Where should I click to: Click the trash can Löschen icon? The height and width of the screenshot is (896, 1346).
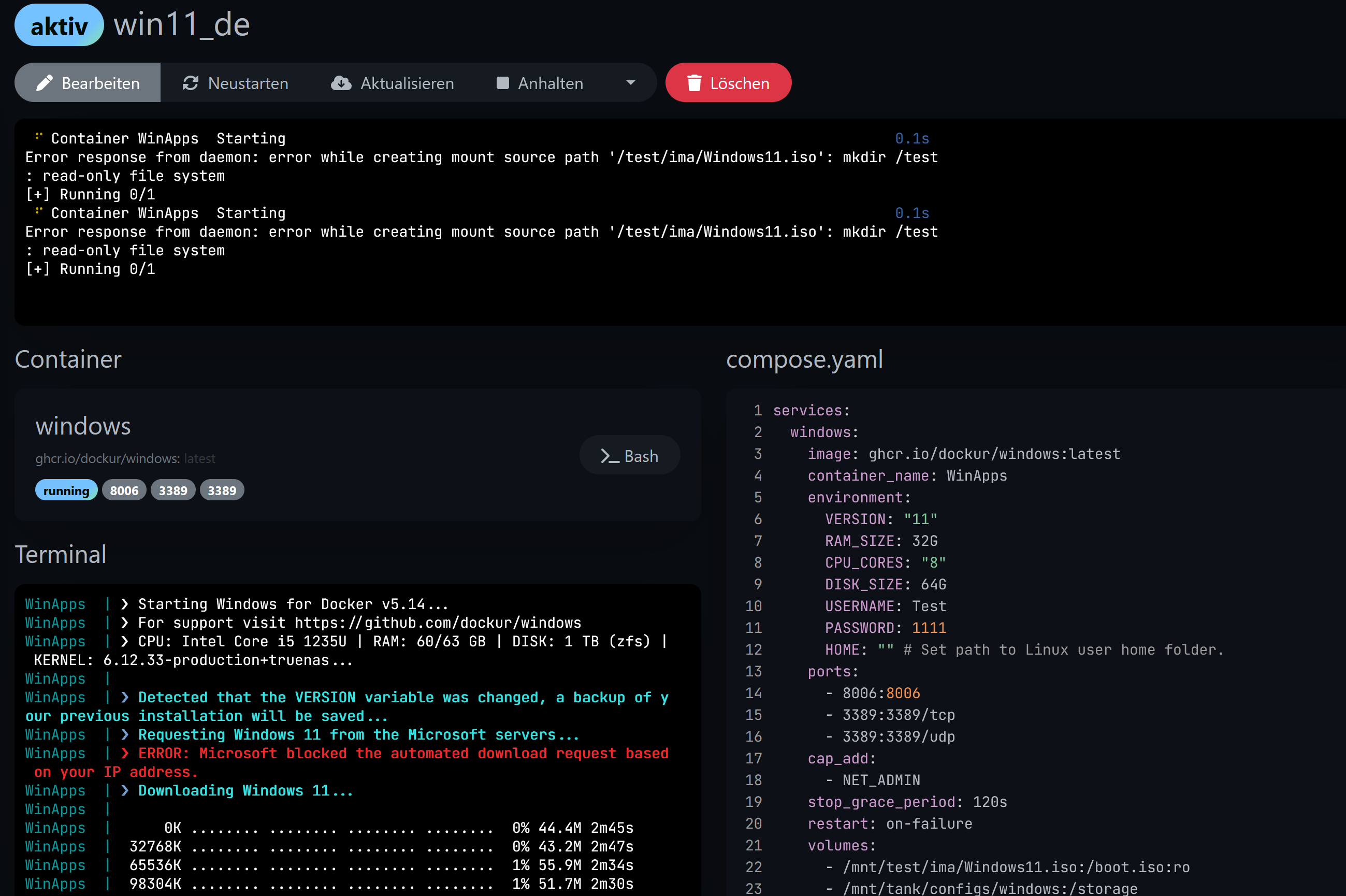pos(694,83)
